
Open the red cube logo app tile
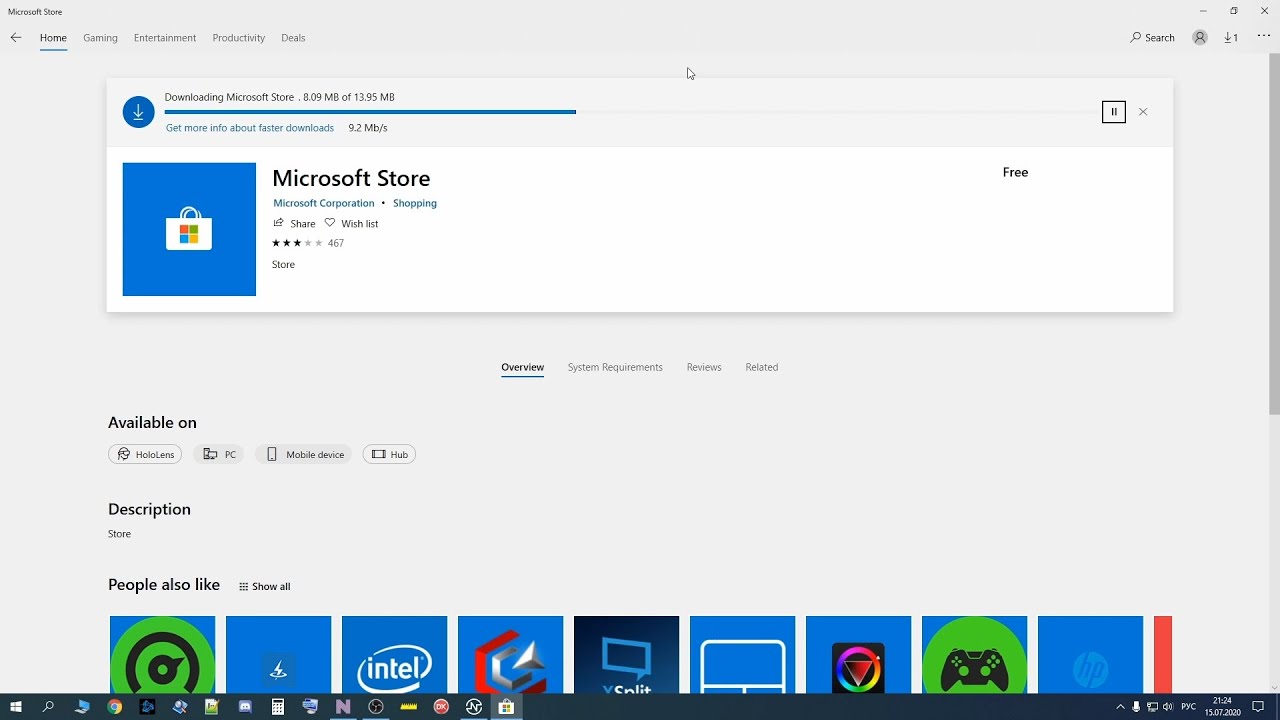[x=510, y=654]
